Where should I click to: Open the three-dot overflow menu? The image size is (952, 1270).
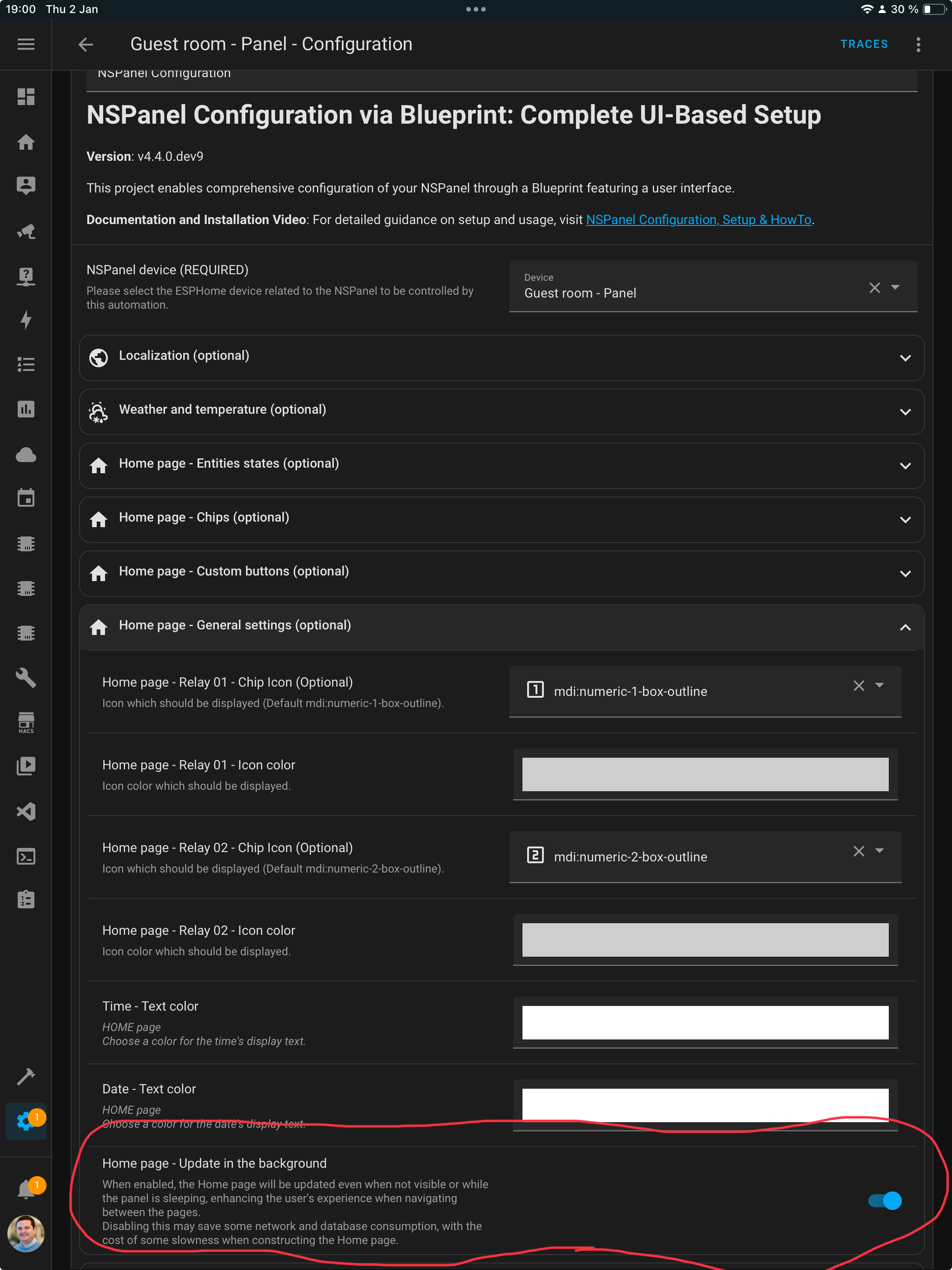click(x=918, y=44)
